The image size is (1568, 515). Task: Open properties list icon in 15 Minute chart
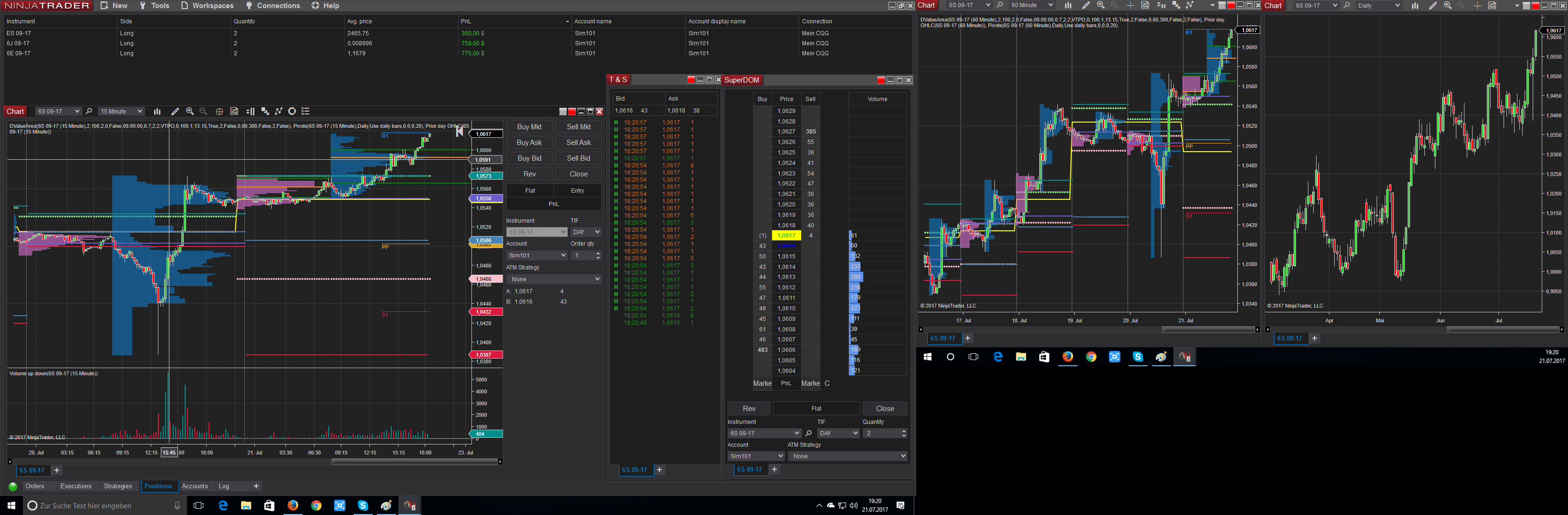(305, 111)
